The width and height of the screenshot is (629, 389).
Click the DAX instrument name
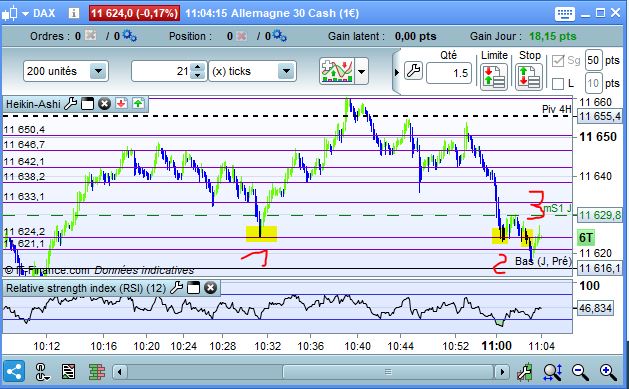tap(44, 13)
